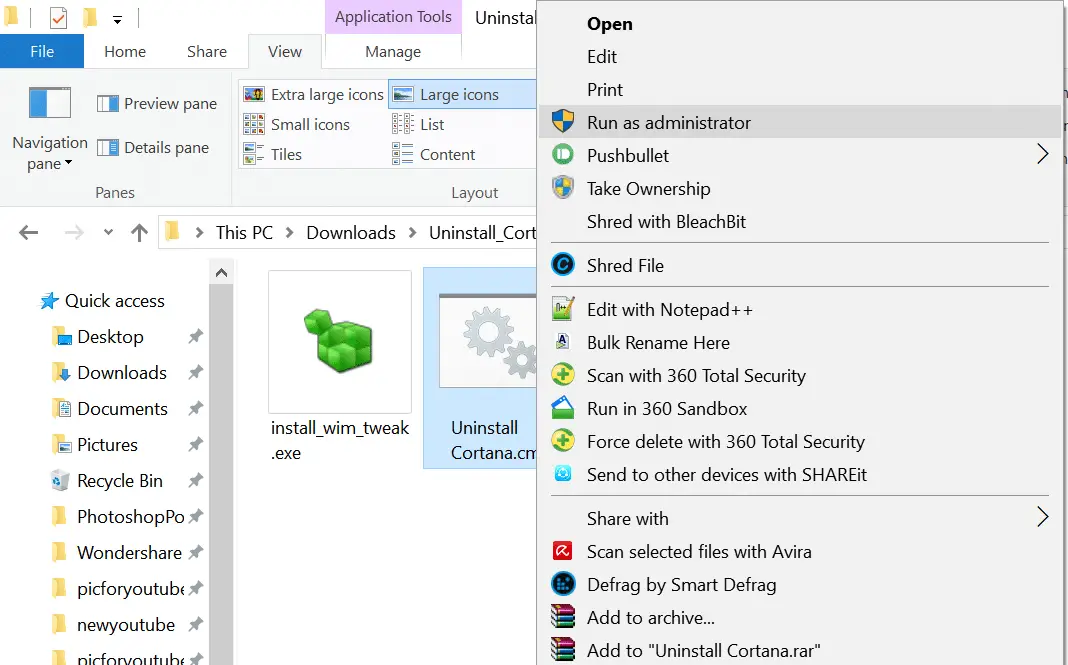
Task: Click the Up one level arrow
Action: coord(140,233)
